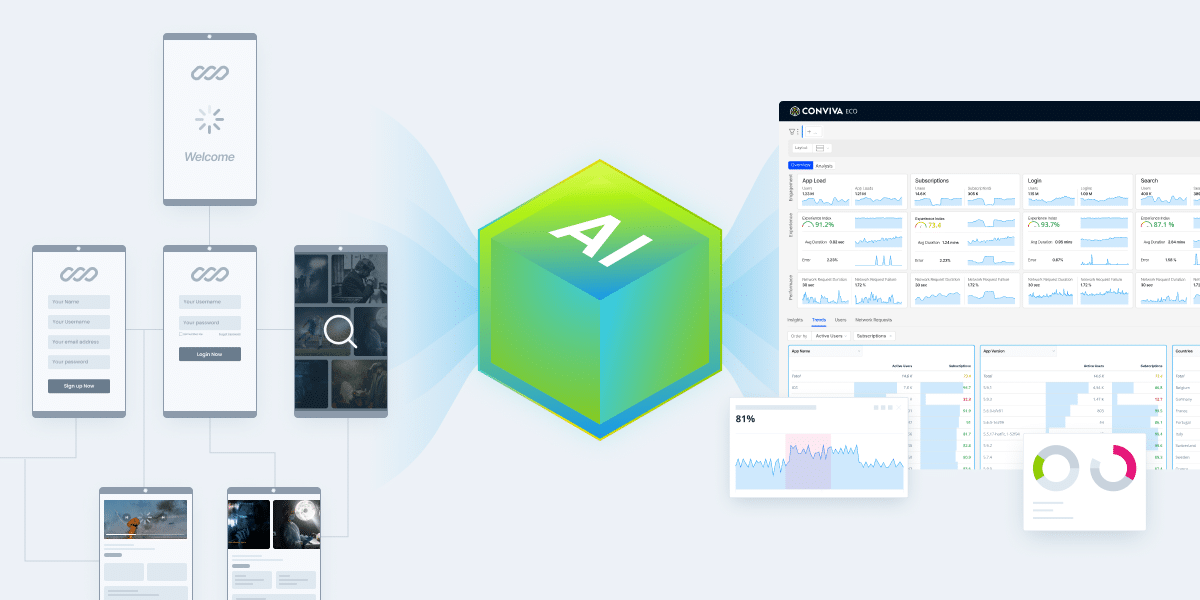Open the Layout grid dropdown
Image resolution: width=1200 pixels, height=600 pixels.
(820, 148)
